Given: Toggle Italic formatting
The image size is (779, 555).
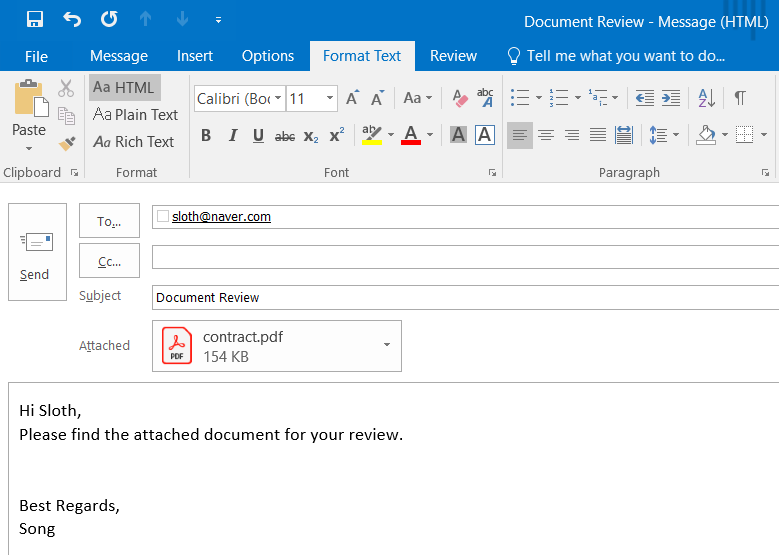Looking at the screenshot, I should (232, 135).
